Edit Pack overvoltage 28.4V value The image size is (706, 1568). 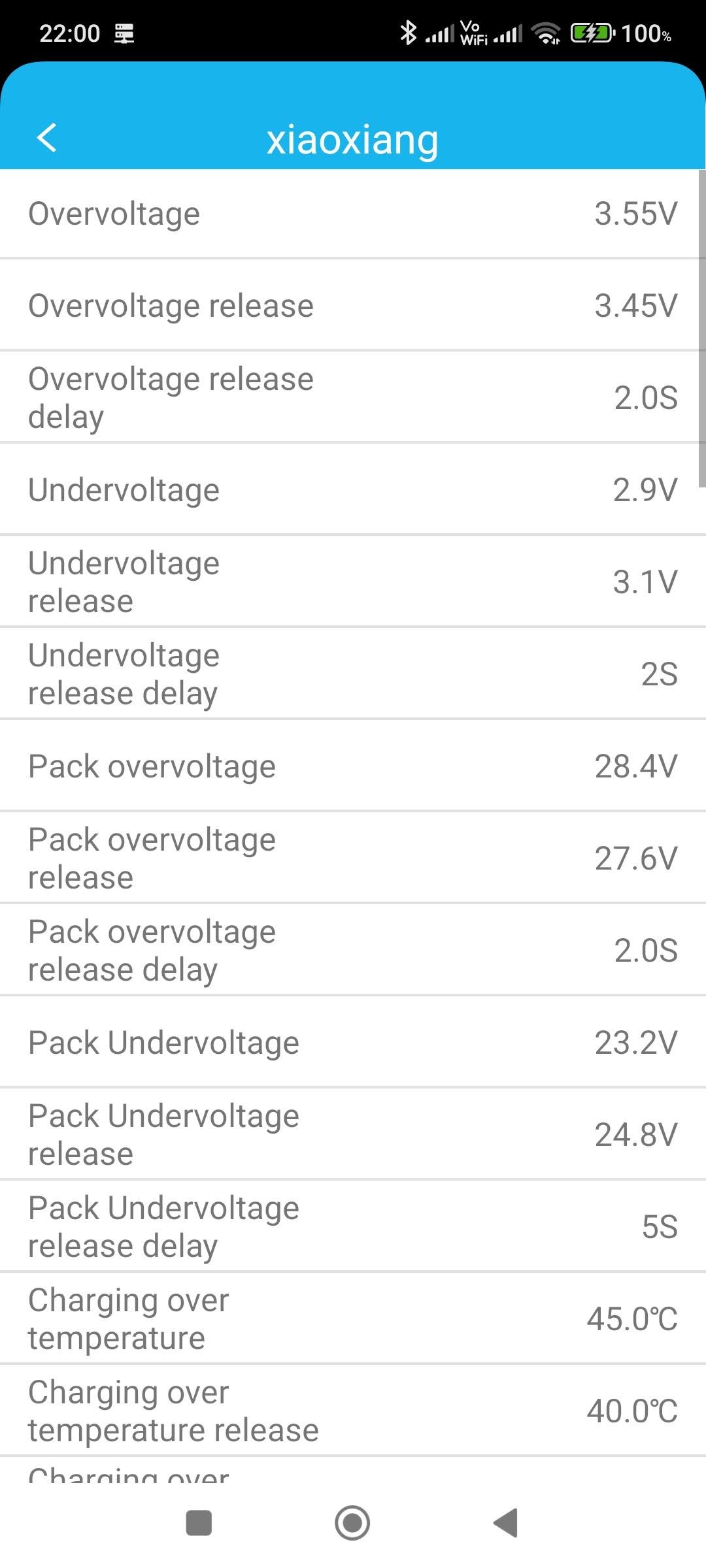[x=353, y=766]
